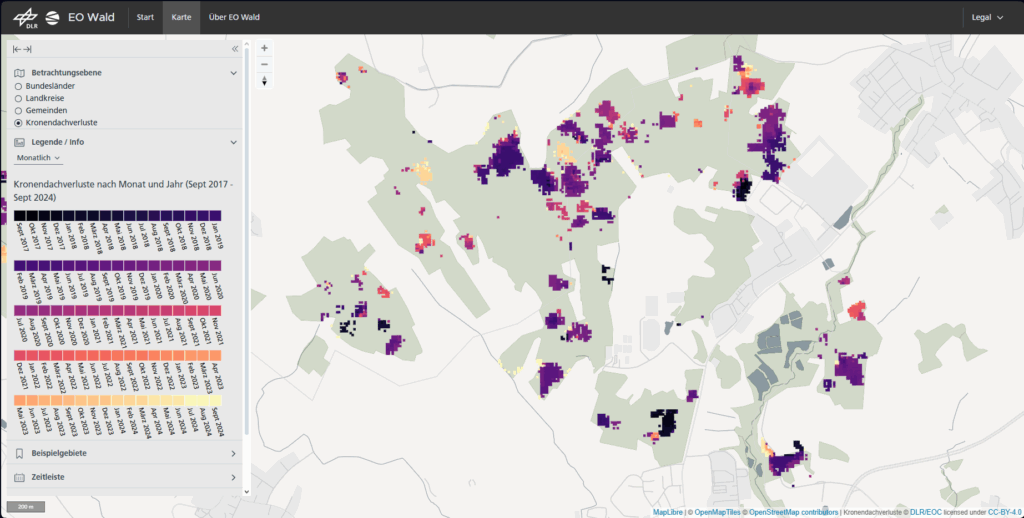Reset map bearing with the compass button
This screenshot has height=518, width=1024.
coord(264,81)
